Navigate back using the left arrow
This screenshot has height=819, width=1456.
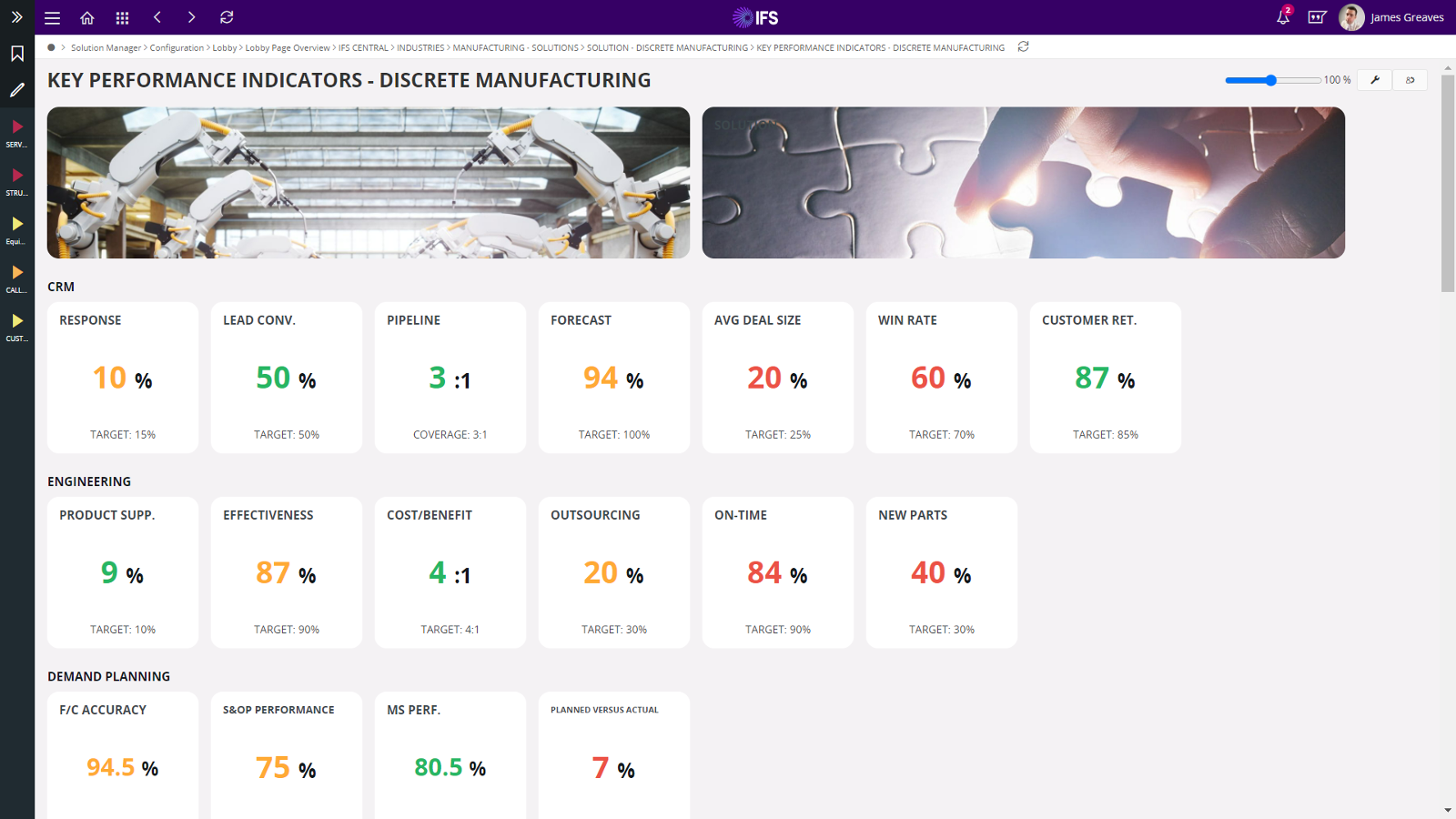157,17
